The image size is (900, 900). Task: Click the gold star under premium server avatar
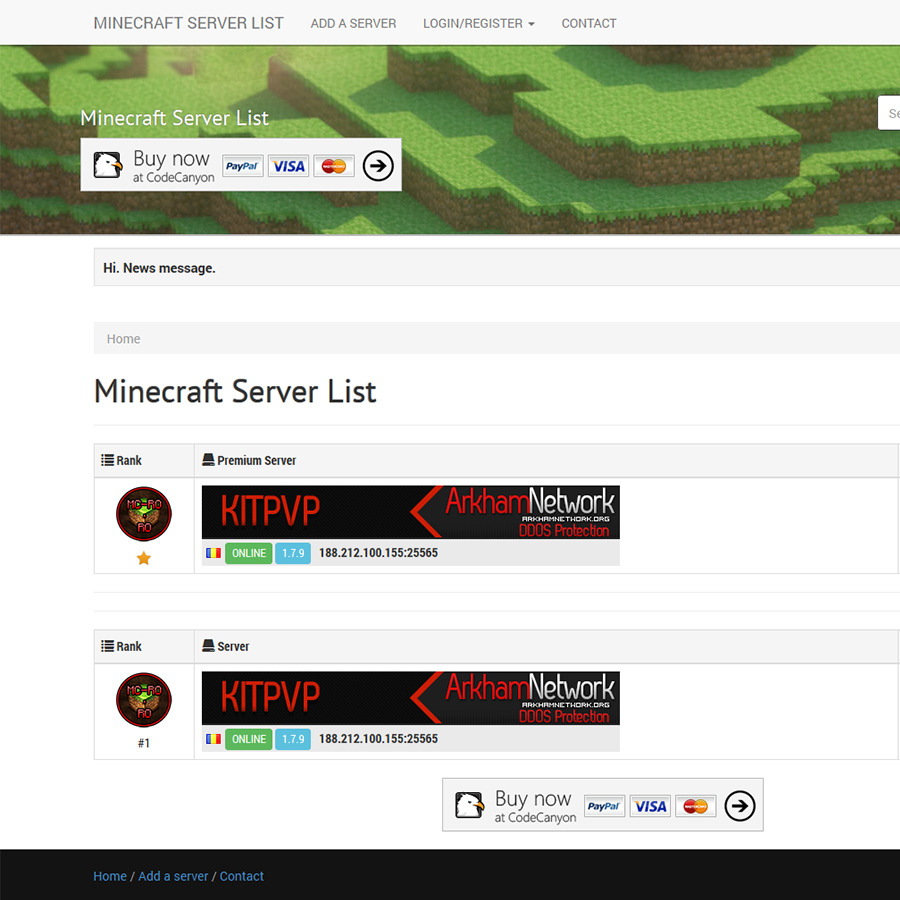coord(143,558)
